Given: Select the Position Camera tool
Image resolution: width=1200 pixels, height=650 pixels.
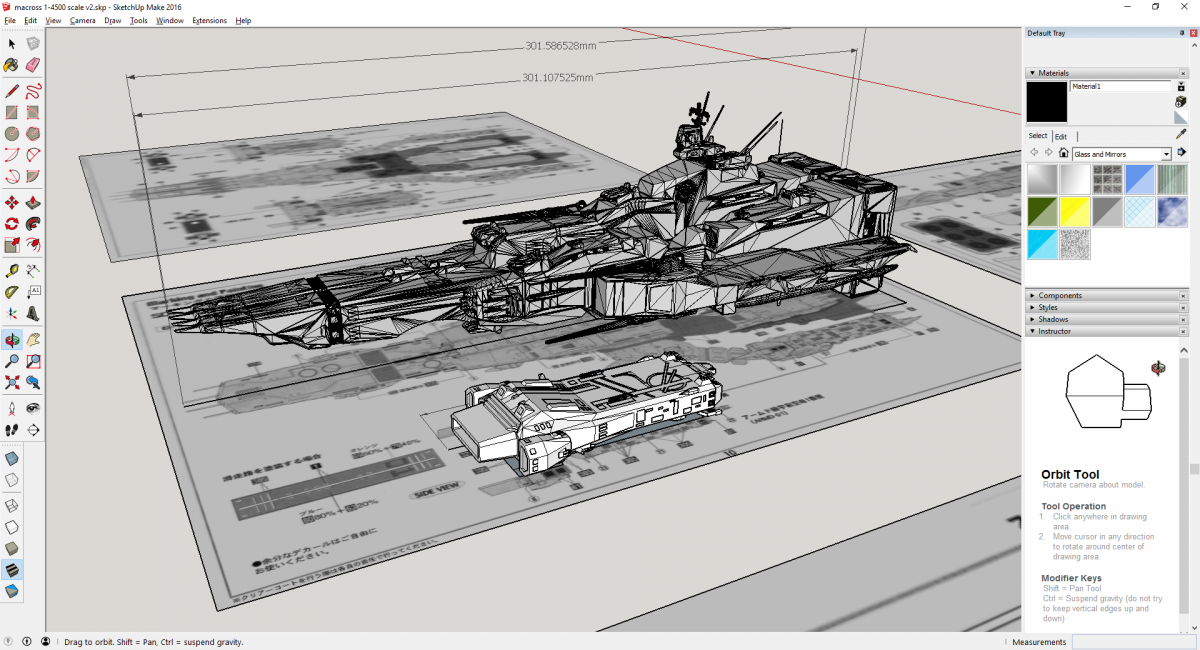Looking at the screenshot, I should pos(12,408).
